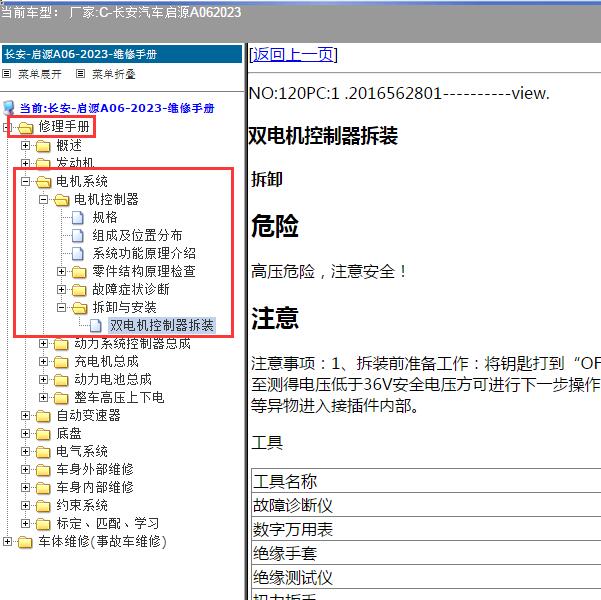Expand the 底盘 tree node
Screen dimensions: 601x600
(25, 434)
